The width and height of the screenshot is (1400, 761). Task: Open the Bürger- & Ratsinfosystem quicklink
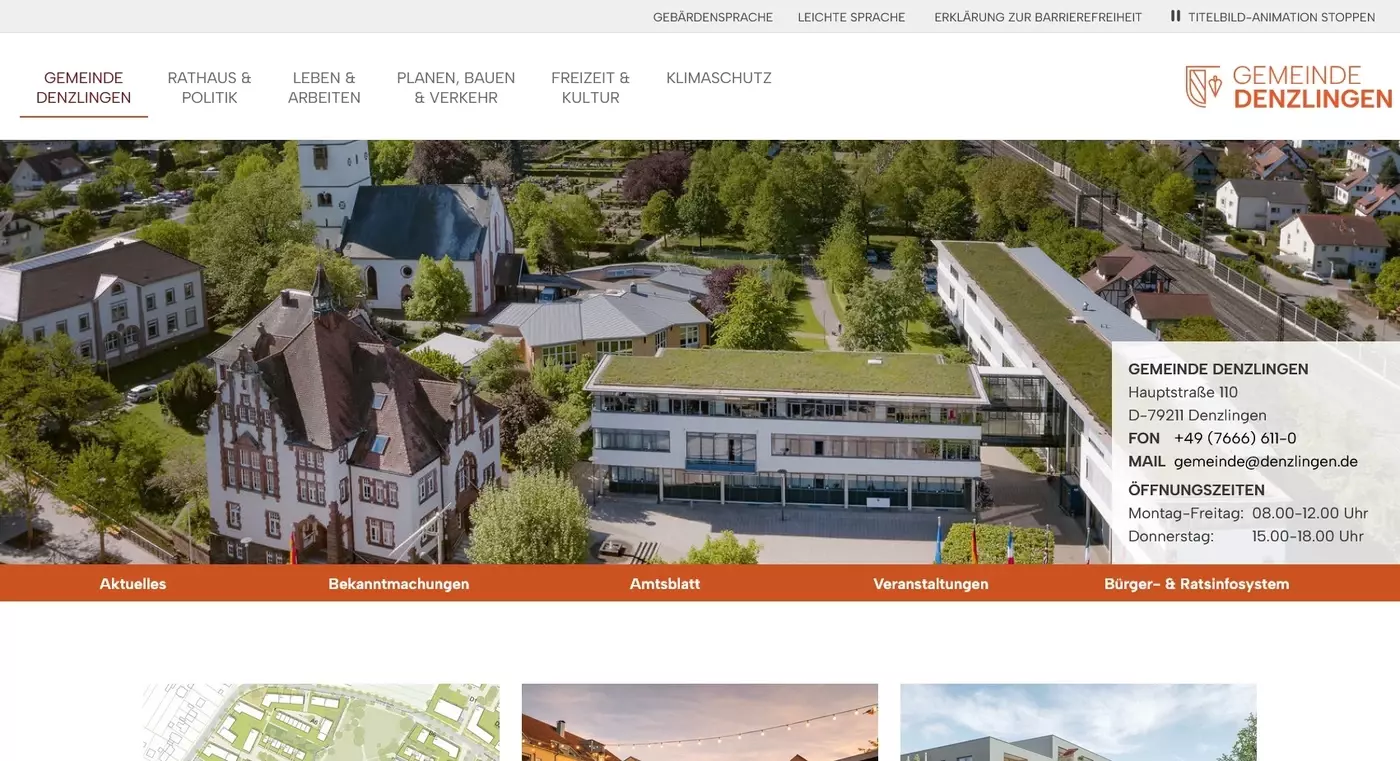(x=1197, y=583)
